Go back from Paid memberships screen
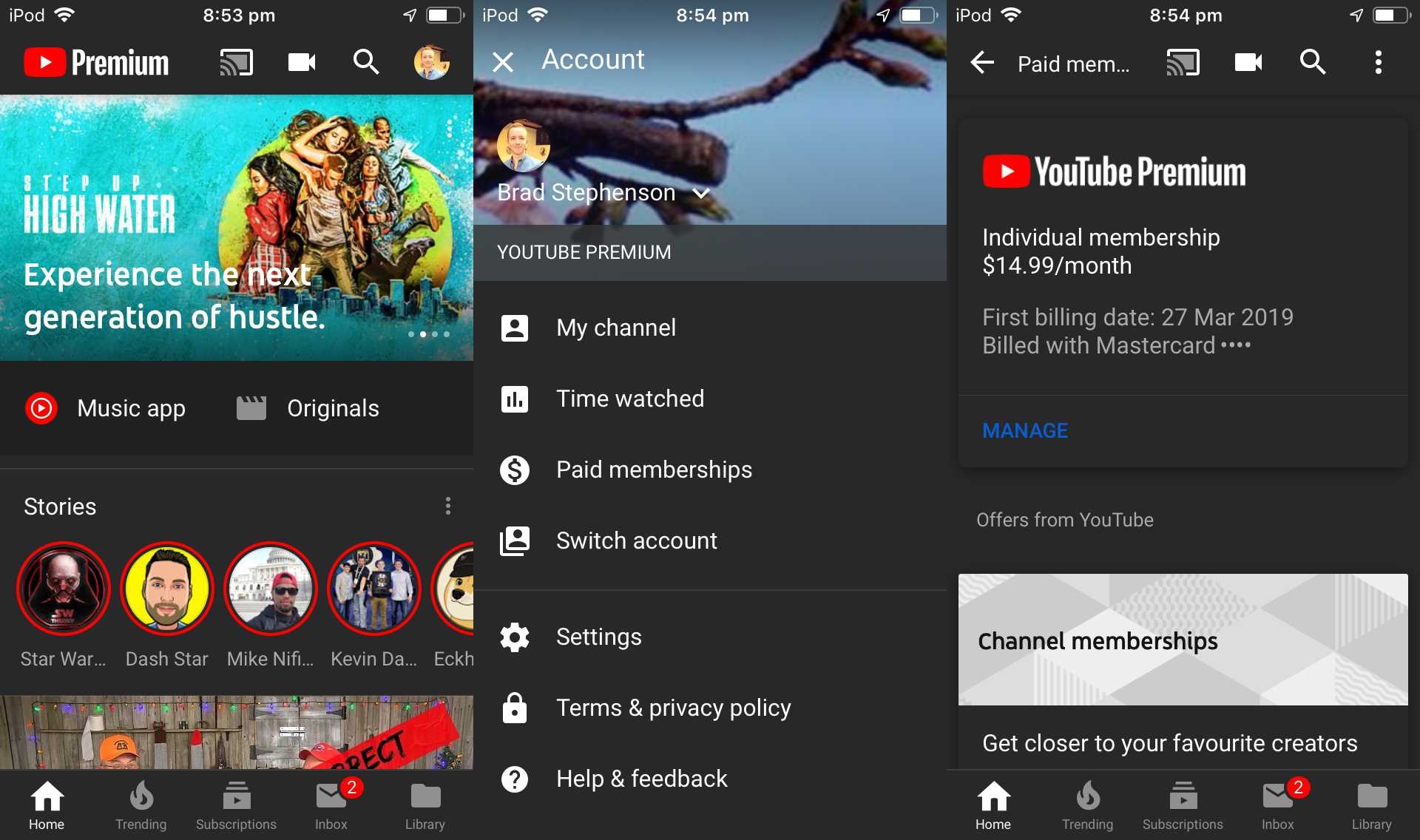1420x840 pixels. coord(982,62)
